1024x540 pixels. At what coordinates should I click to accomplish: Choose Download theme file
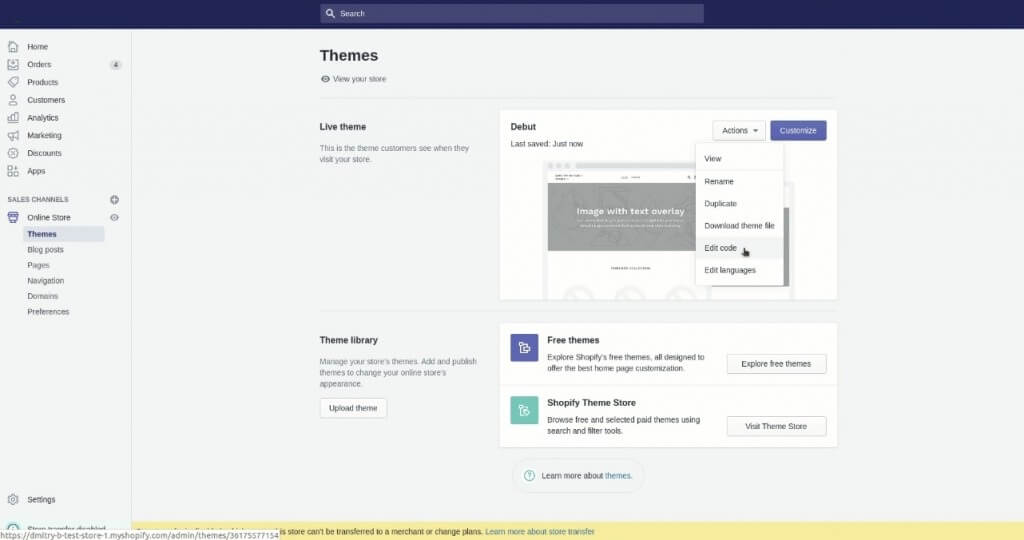(x=739, y=225)
